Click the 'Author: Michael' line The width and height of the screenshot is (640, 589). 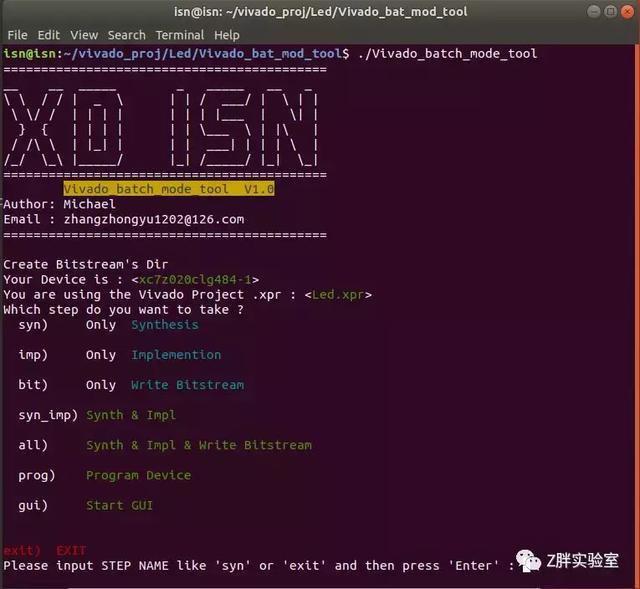59,204
